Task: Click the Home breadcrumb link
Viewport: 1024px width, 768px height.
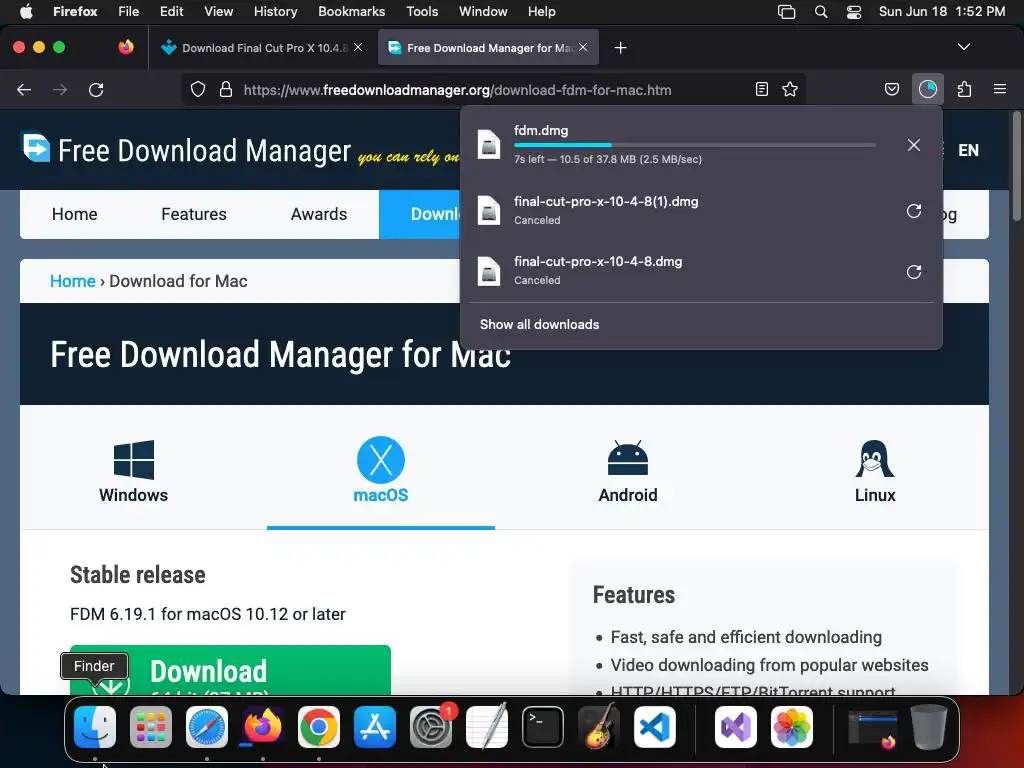Action: (x=72, y=281)
